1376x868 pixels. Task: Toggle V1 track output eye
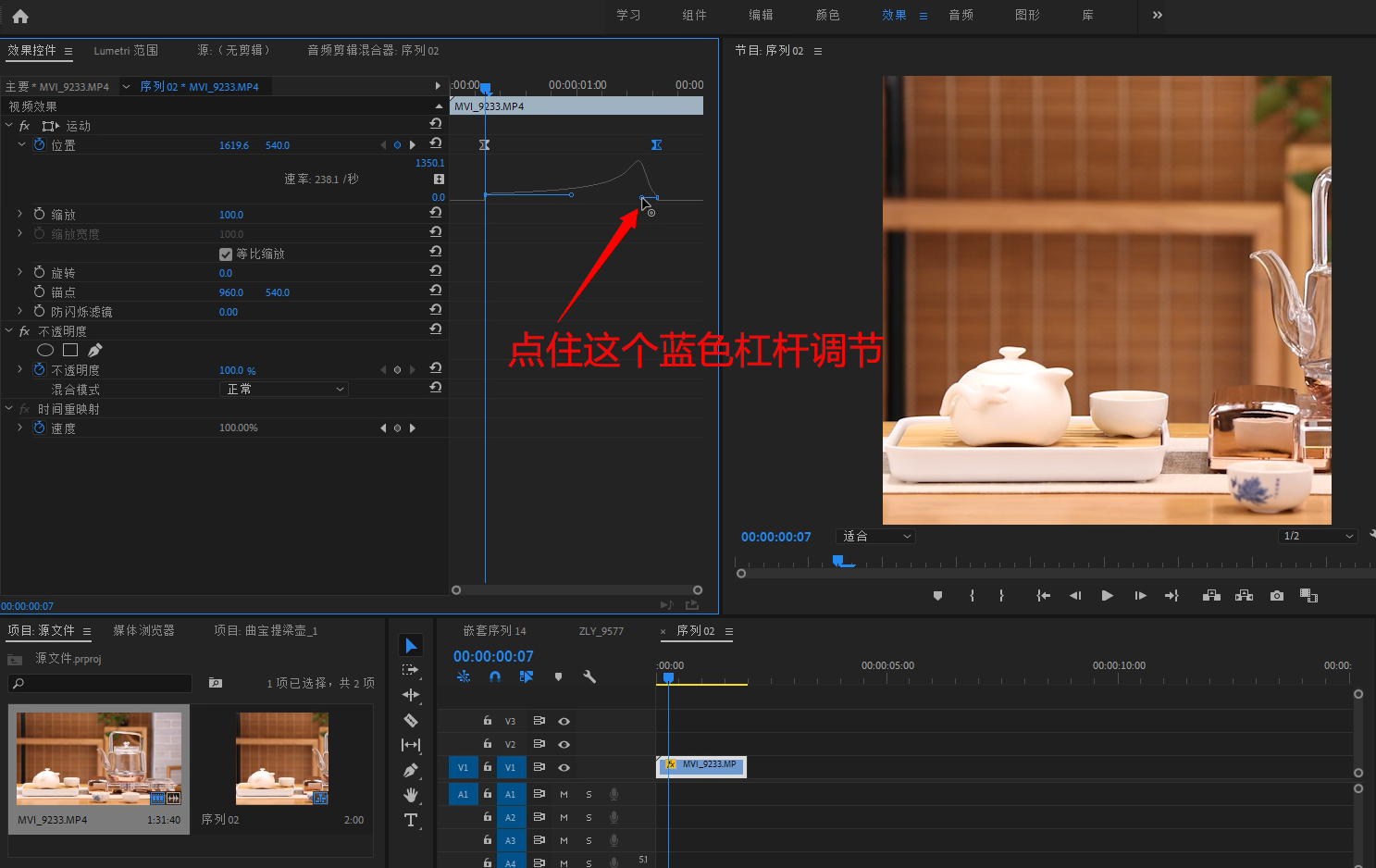[x=564, y=767]
